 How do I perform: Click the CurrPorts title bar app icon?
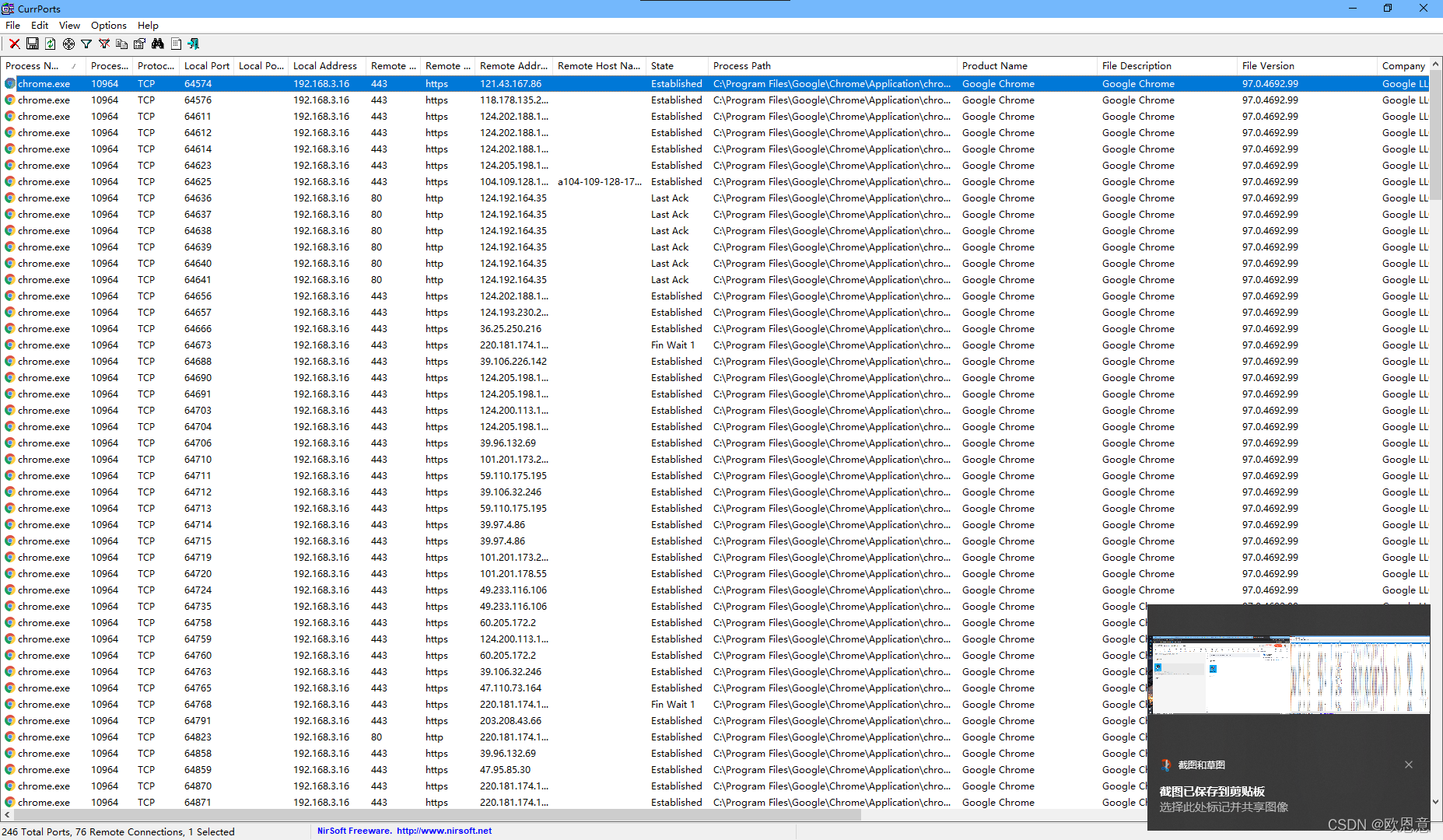8,9
